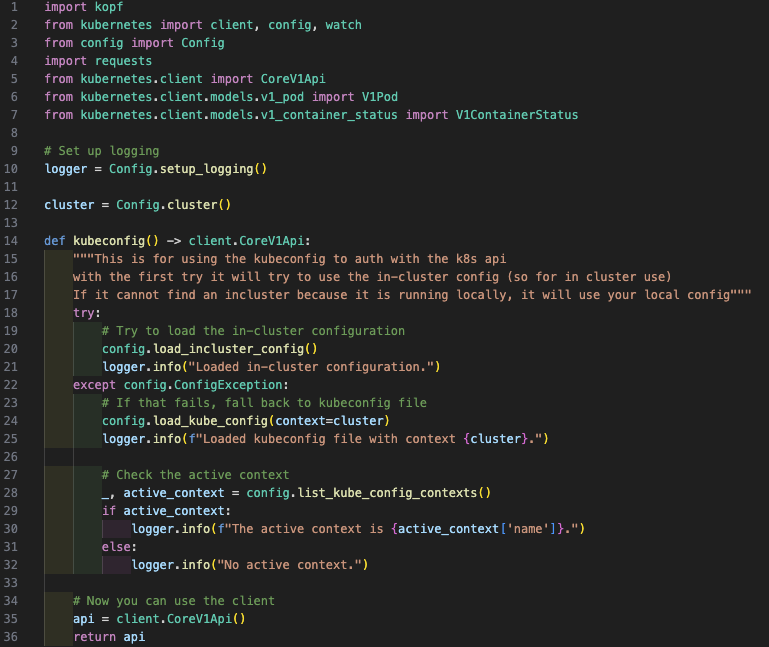Click the 'cluster' variable on line 12
The image size is (769, 647).
pyautogui.click(x=69, y=205)
